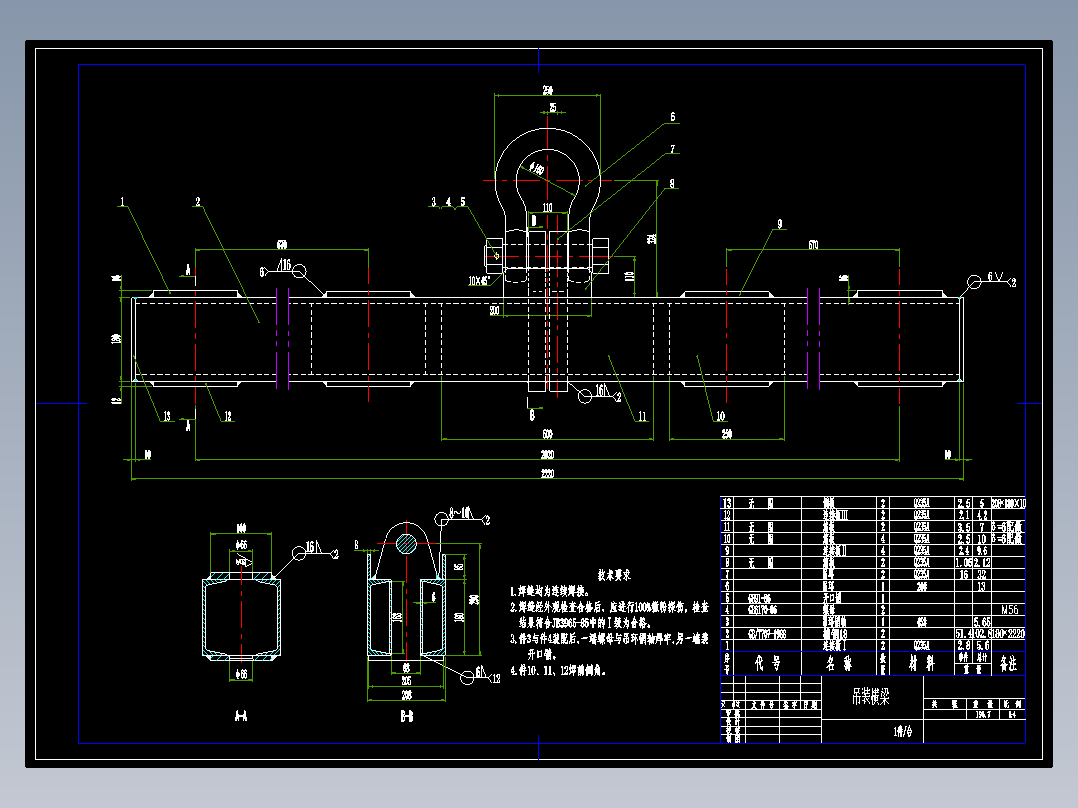Select part callout number 7 near shackle
Image resolution: width=1078 pixels, height=808 pixels.
point(672,149)
